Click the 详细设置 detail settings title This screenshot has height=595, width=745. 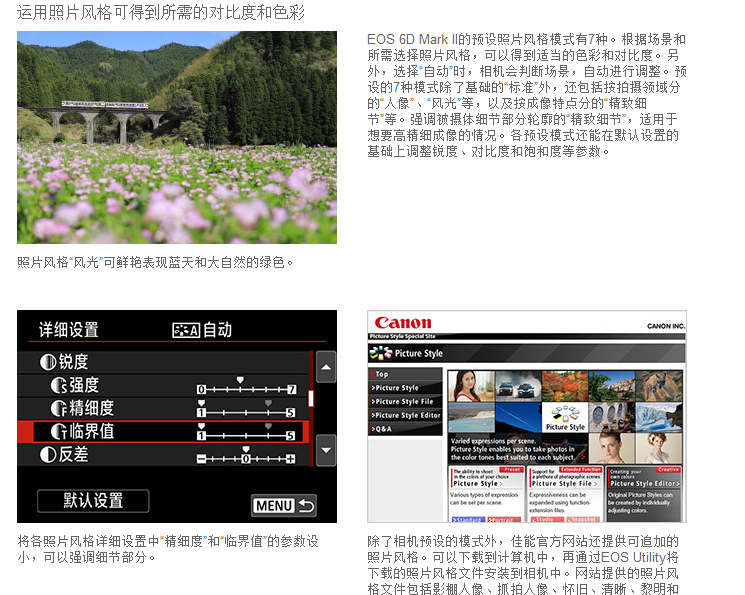[x=68, y=330]
